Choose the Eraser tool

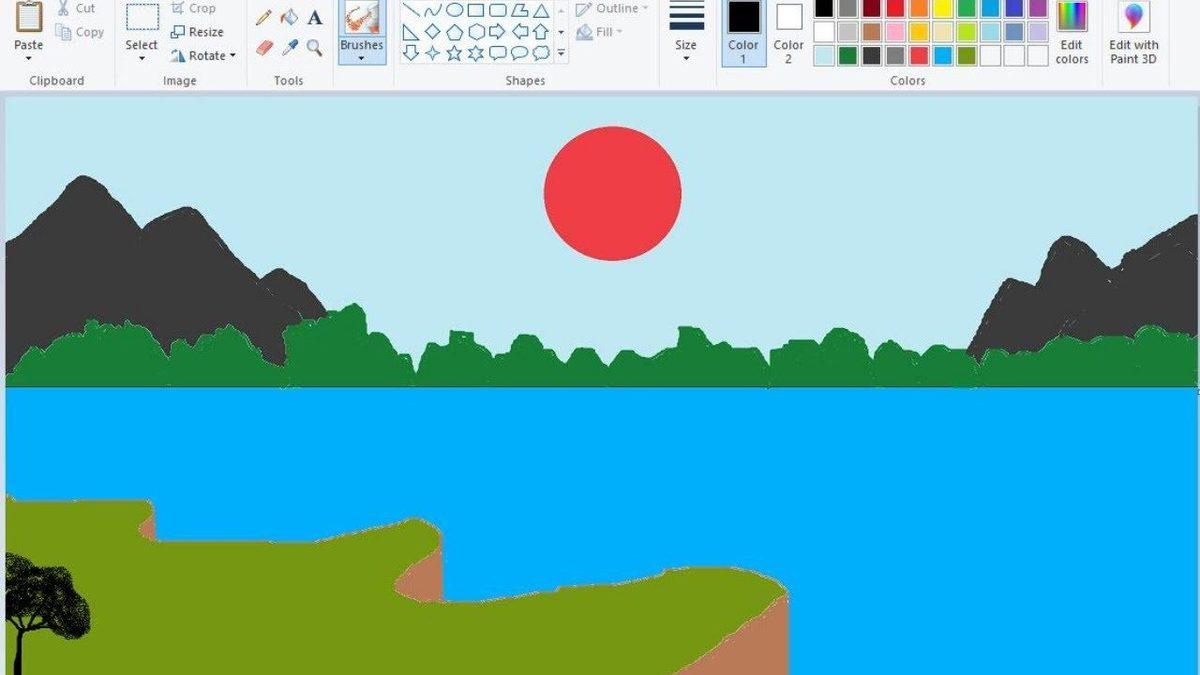pyautogui.click(x=264, y=47)
